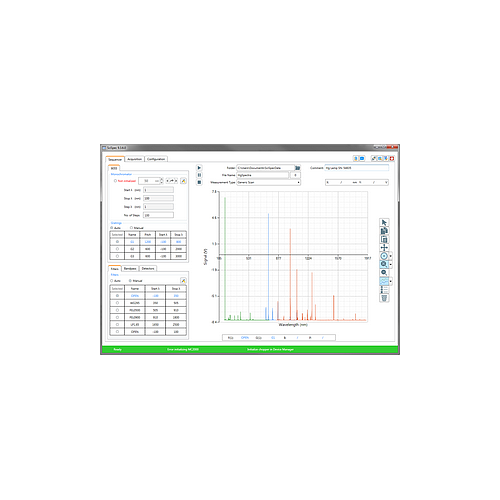Click the Pitch column header in gratings table
This screenshot has height=500, width=500.
pos(148,235)
